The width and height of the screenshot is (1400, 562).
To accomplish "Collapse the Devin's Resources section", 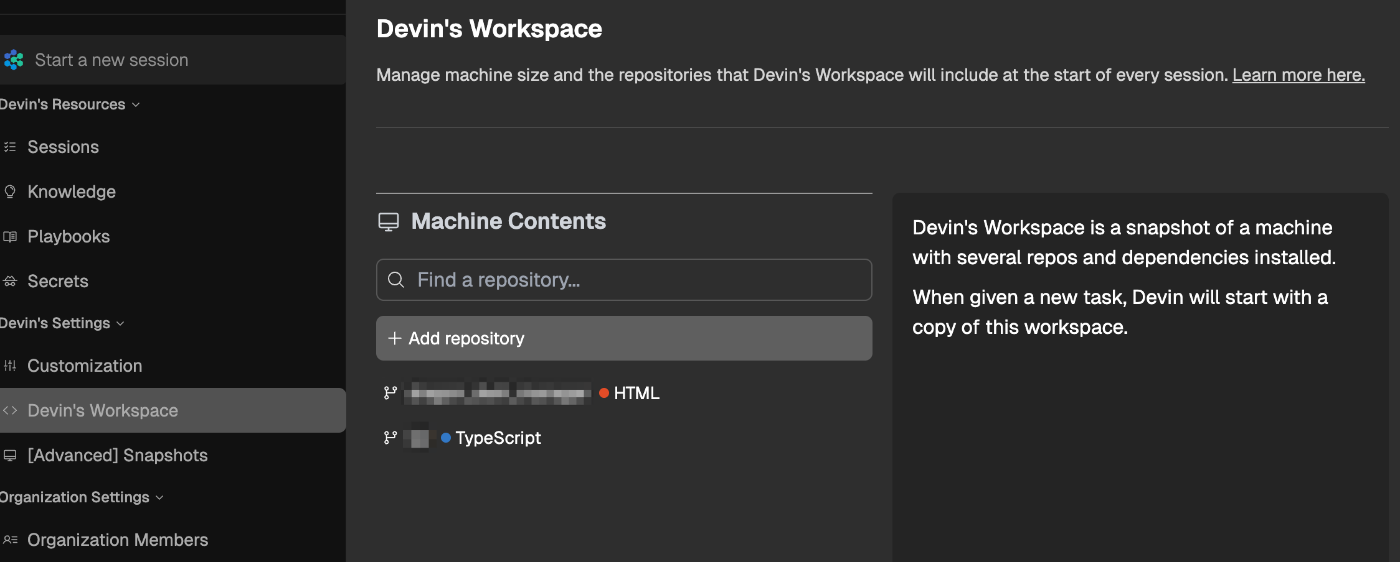I will click(136, 105).
